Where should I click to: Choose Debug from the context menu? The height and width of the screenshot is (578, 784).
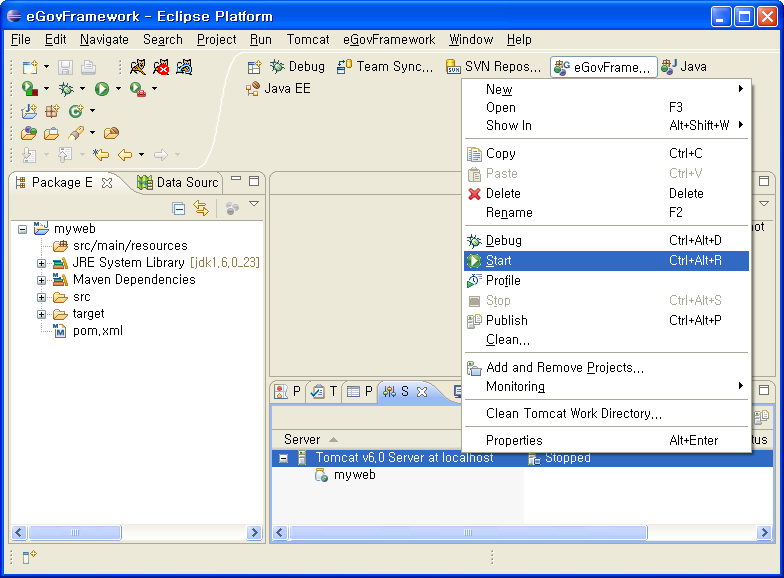pos(606,240)
